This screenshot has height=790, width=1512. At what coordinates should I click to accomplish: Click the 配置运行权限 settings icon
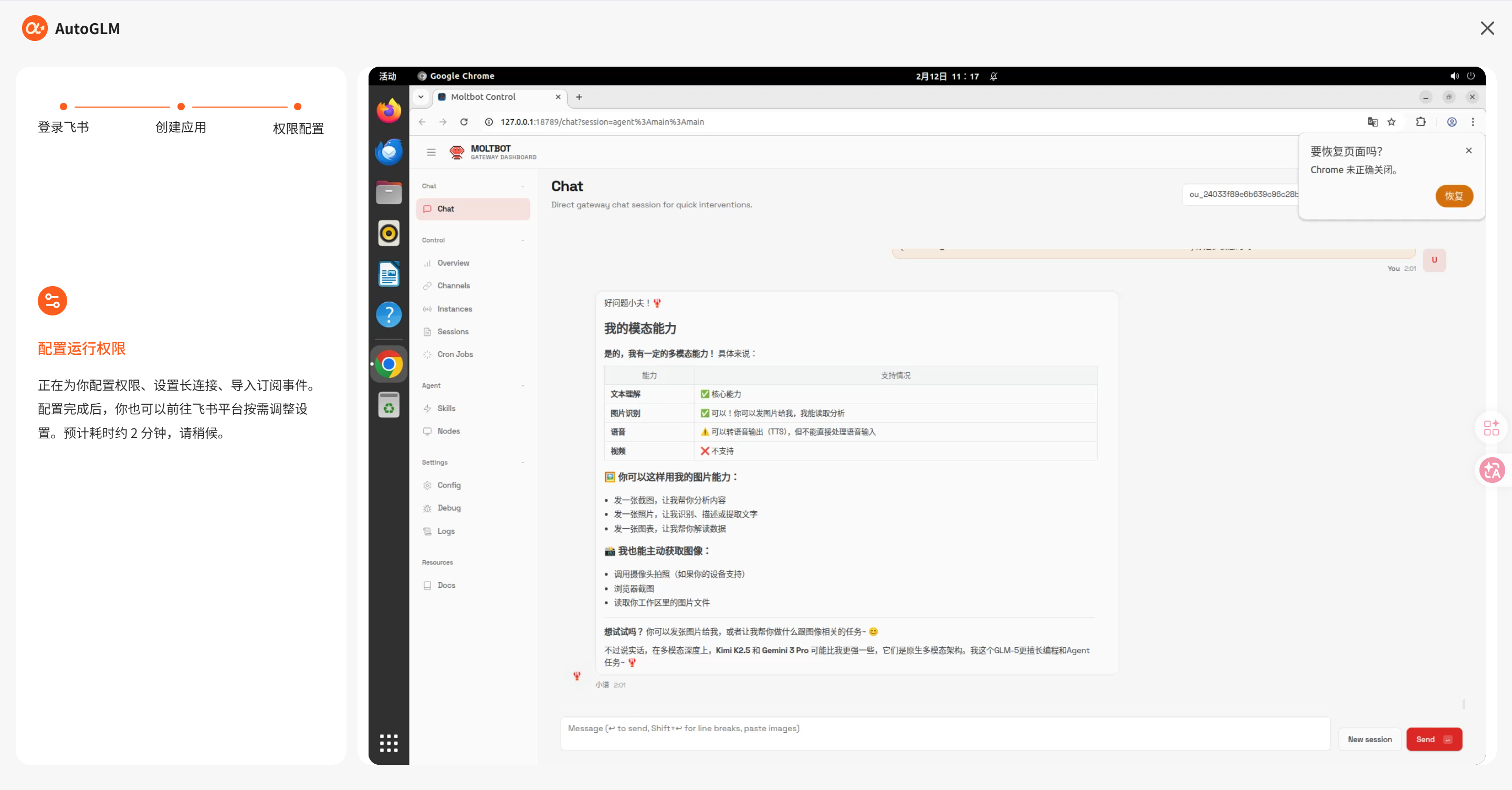tap(52, 301)
